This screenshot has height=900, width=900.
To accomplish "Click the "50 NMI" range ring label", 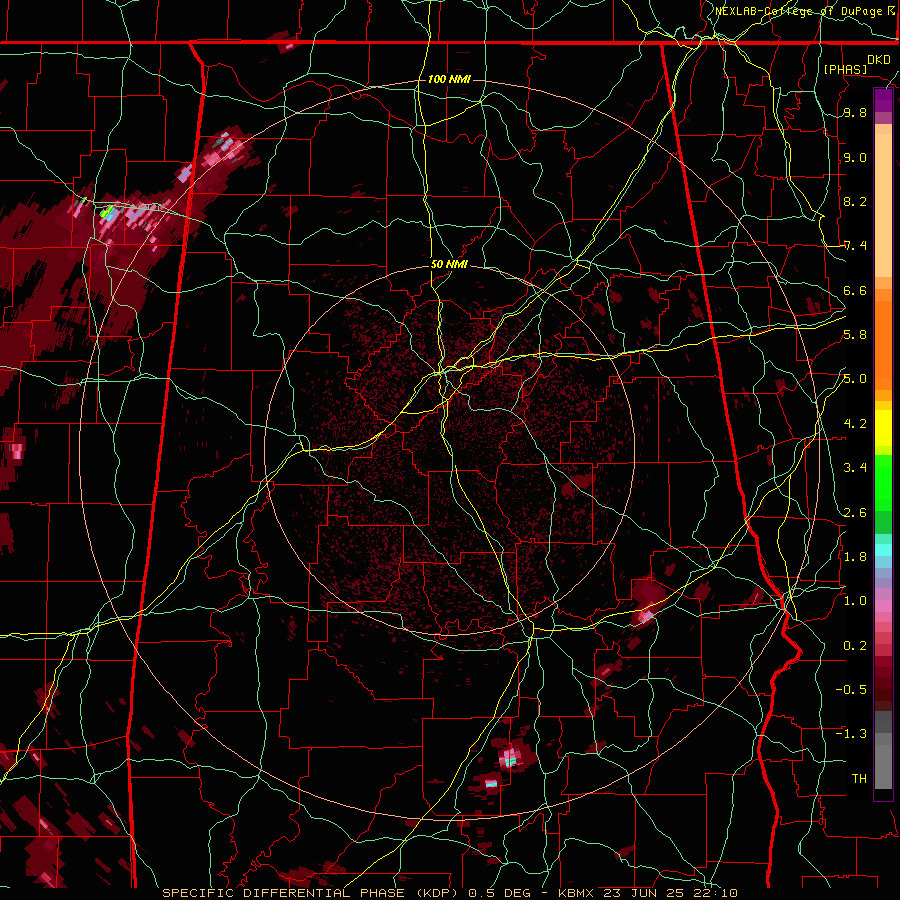I will pos(449,265).
